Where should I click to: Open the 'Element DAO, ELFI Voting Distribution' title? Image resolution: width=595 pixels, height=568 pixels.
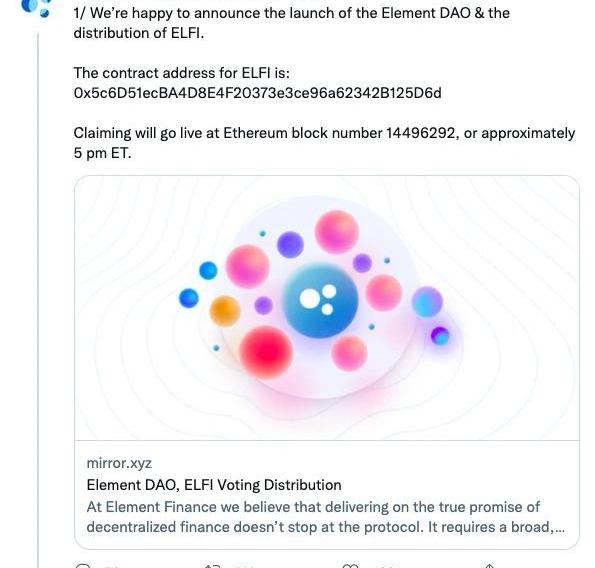[214, 485]
